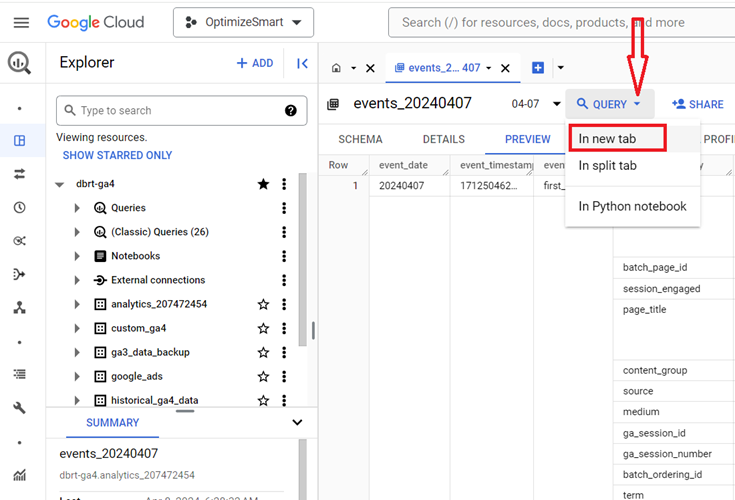This screenshot has height=500, width=735.
Task: Select the historical_ga4_data dataset name
Action: (155, 400)
